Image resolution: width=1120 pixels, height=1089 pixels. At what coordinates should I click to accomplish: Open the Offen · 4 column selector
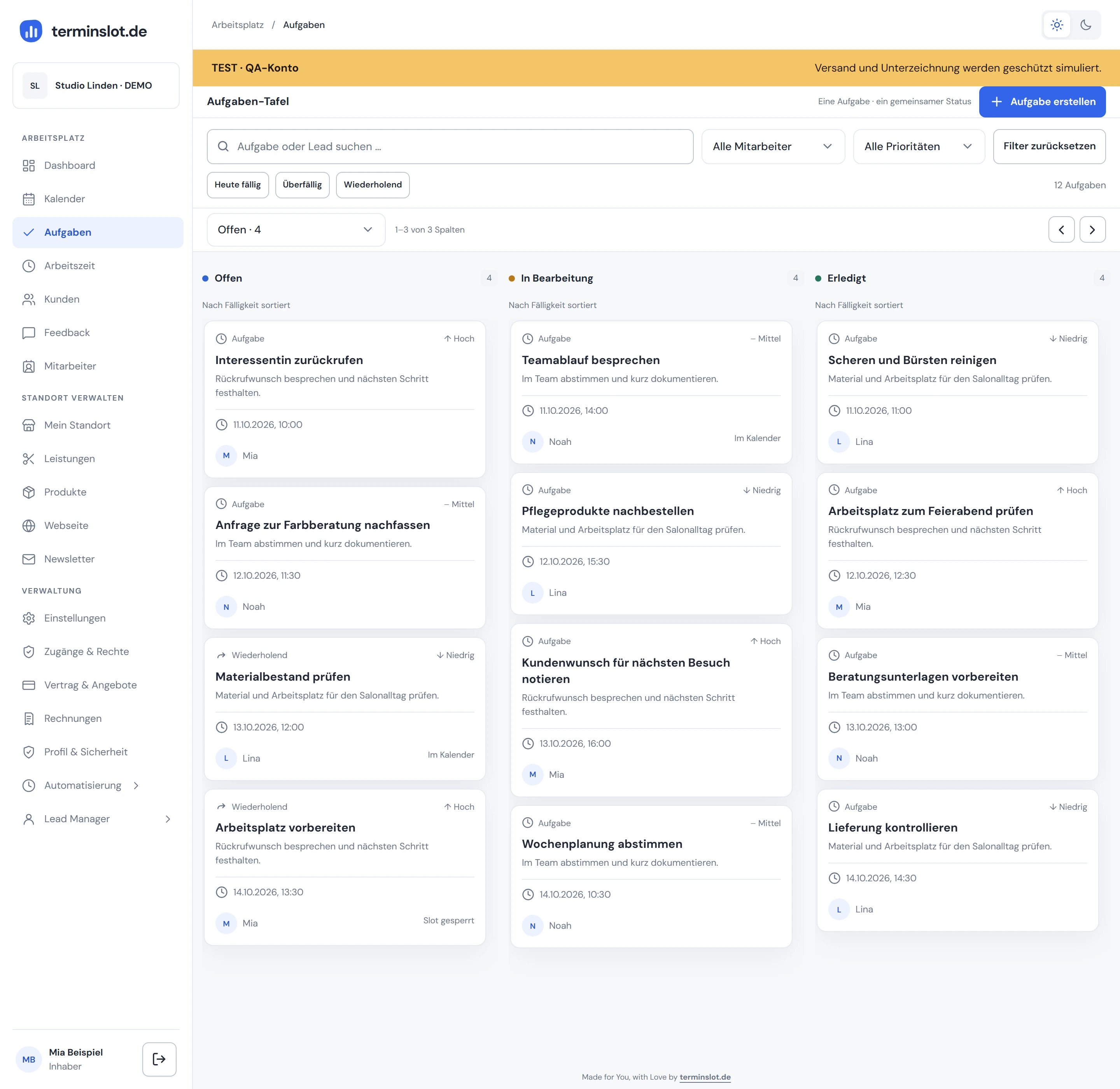[296, 230]
